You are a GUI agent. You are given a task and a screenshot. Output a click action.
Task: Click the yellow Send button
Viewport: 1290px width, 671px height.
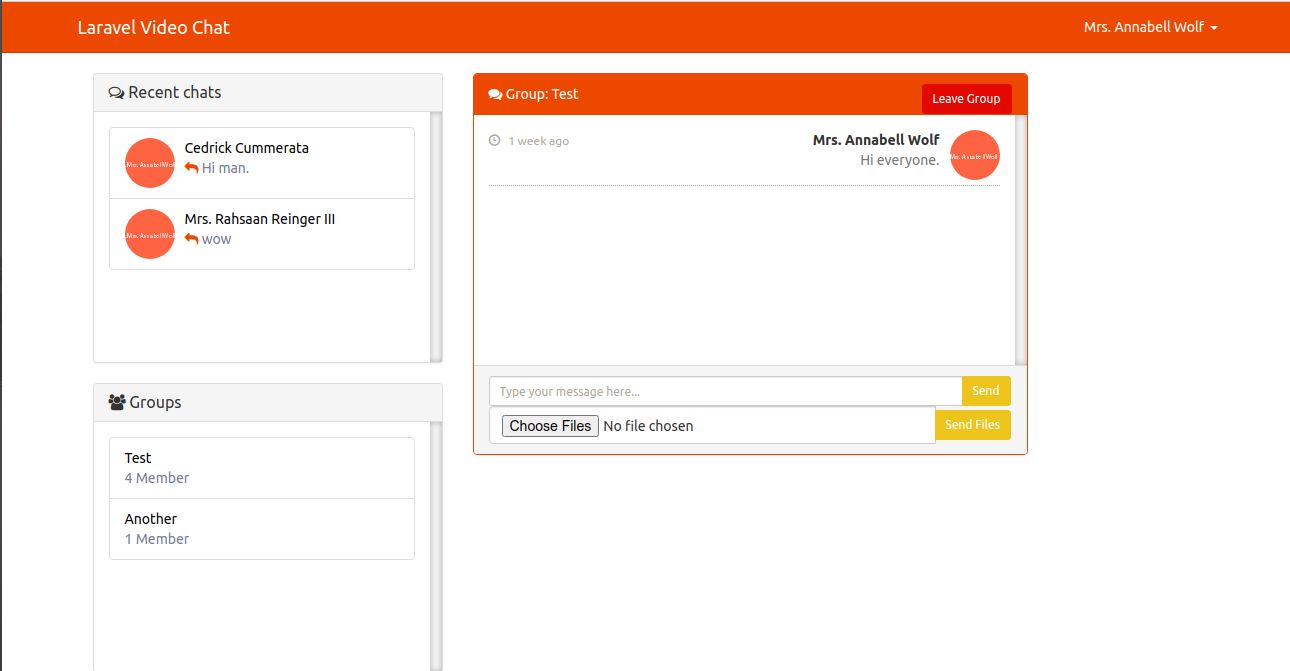coord(986,391)
